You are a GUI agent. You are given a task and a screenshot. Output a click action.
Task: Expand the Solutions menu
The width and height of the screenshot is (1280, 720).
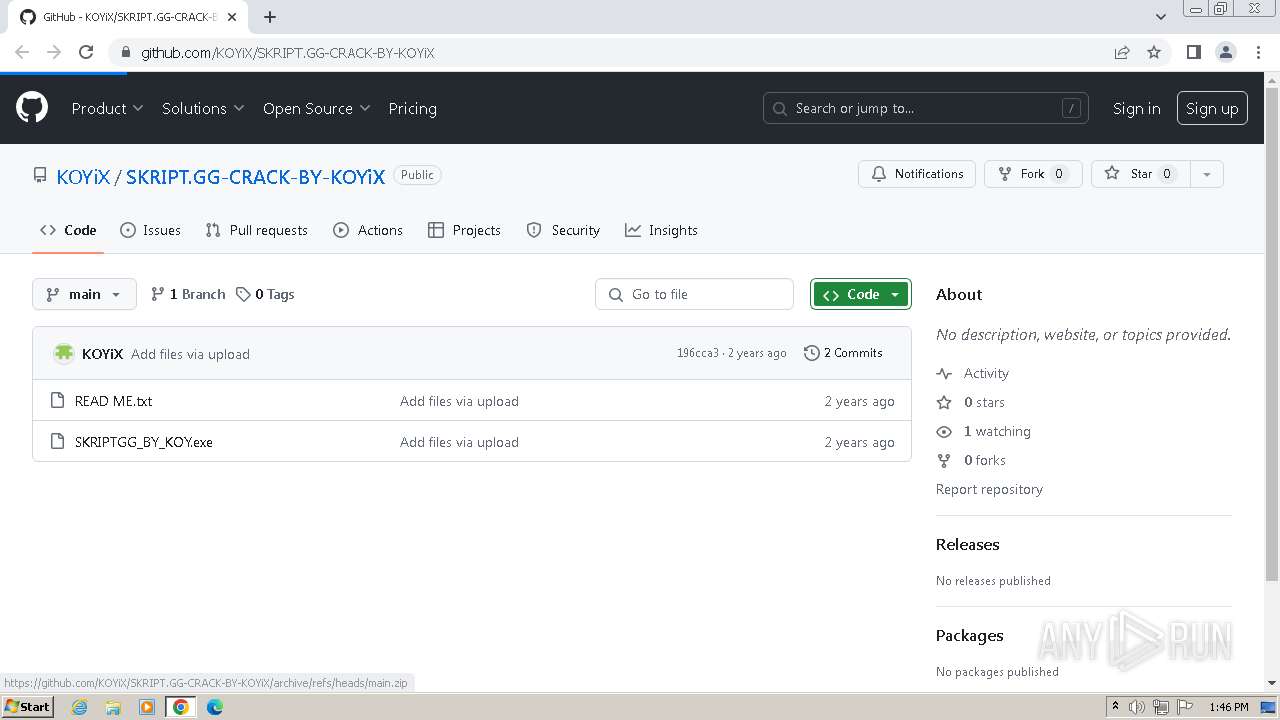203,108
